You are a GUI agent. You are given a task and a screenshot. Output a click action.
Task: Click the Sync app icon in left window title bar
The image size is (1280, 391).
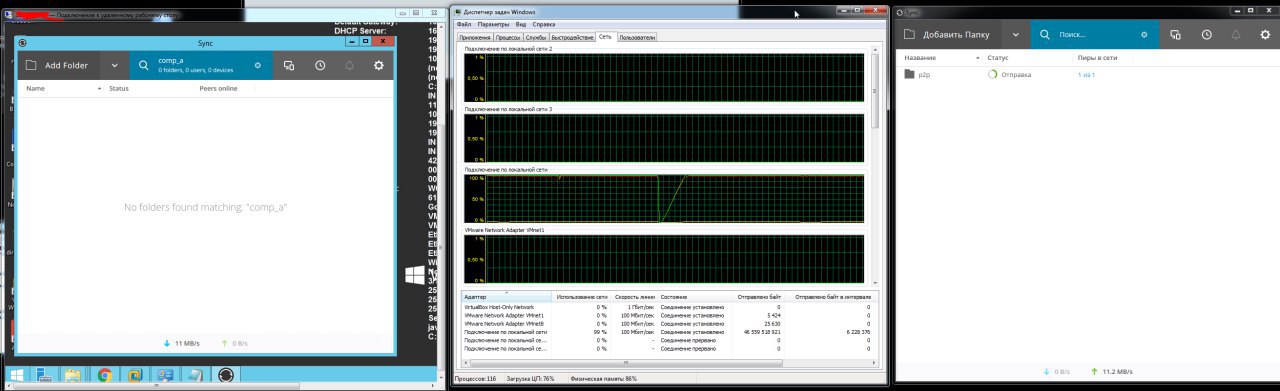pyautogui.click(x=23, y=43)
